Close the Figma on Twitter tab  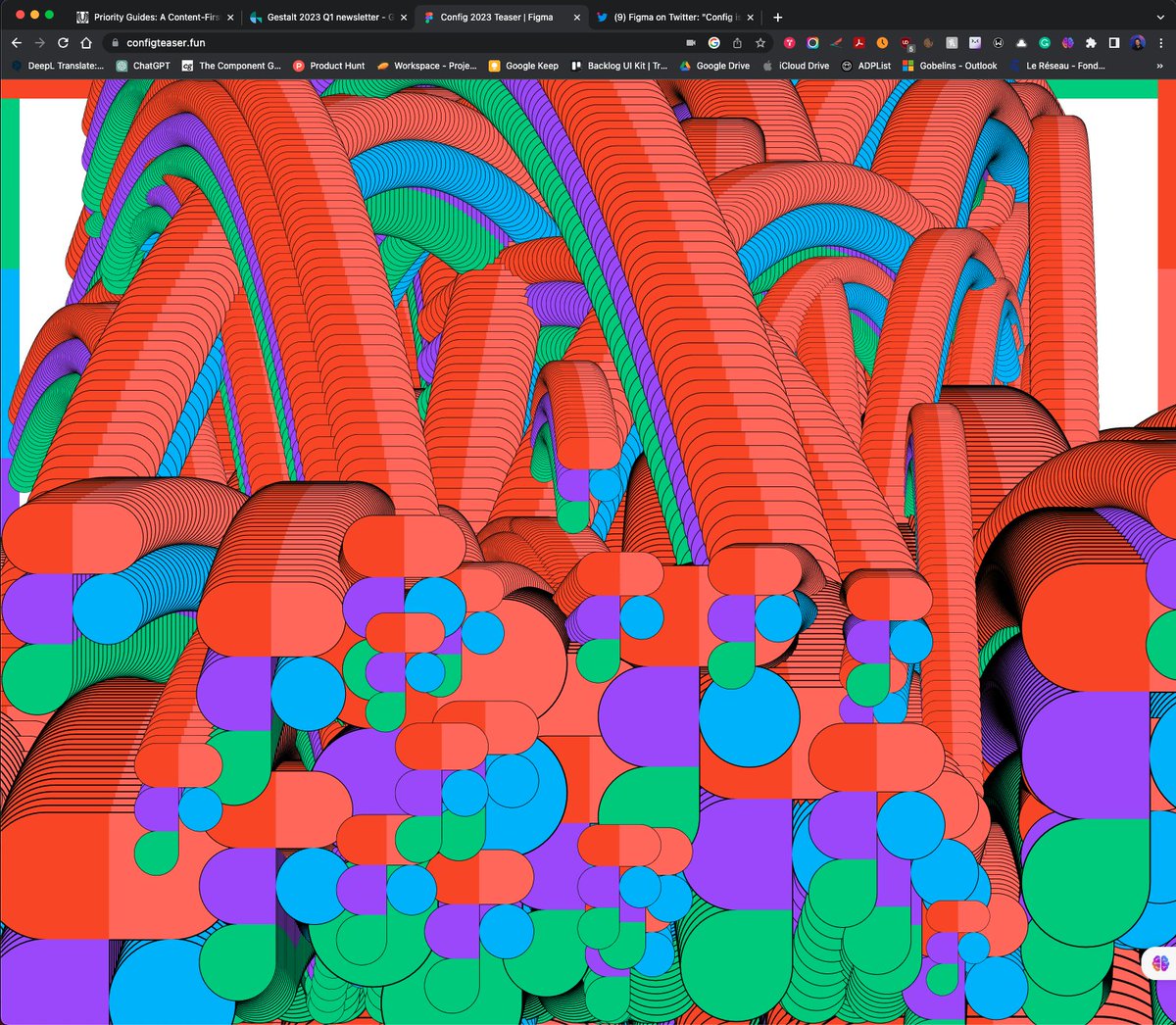tap(751, 17)
